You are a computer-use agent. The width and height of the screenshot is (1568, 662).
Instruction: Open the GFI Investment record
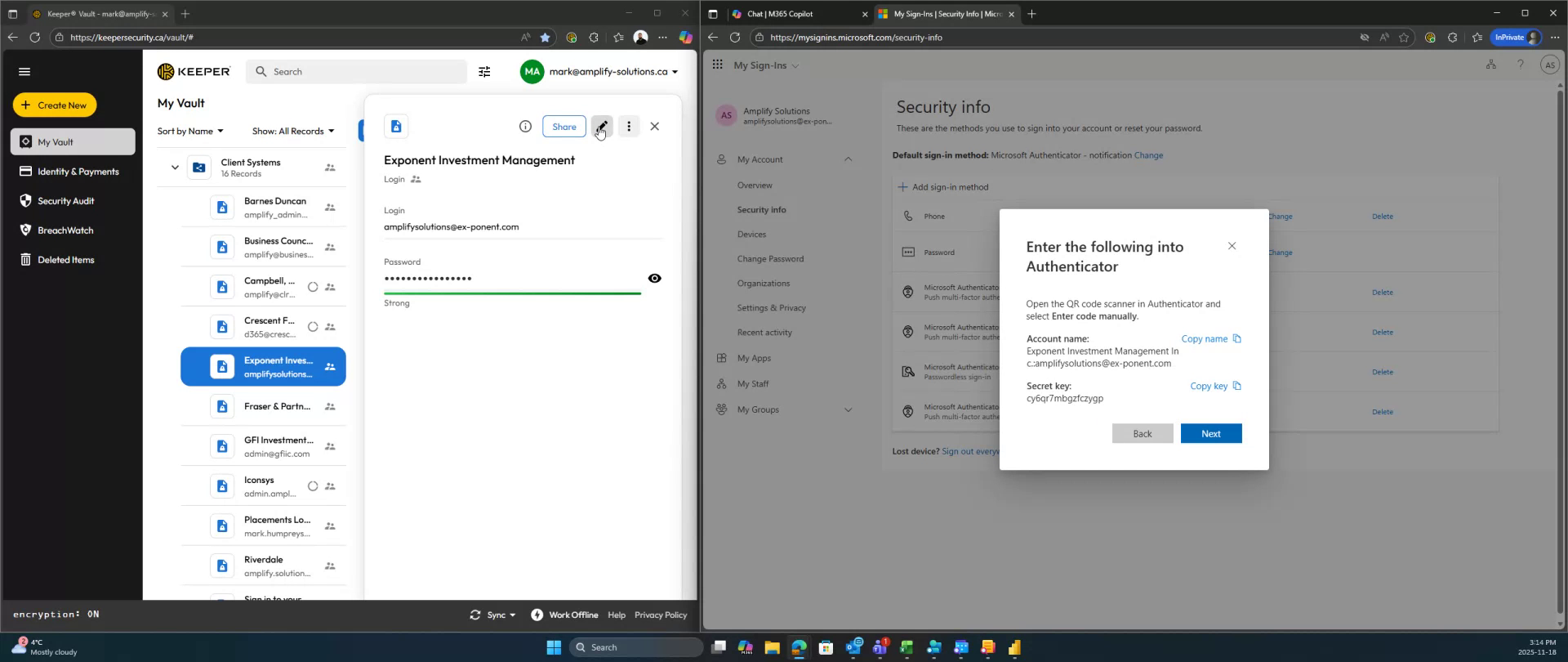tap(263, 447)
